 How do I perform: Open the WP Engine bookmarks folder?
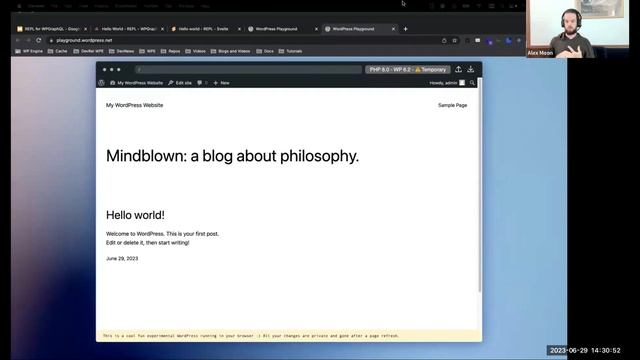pyautogui.click(x=29, y=51)
